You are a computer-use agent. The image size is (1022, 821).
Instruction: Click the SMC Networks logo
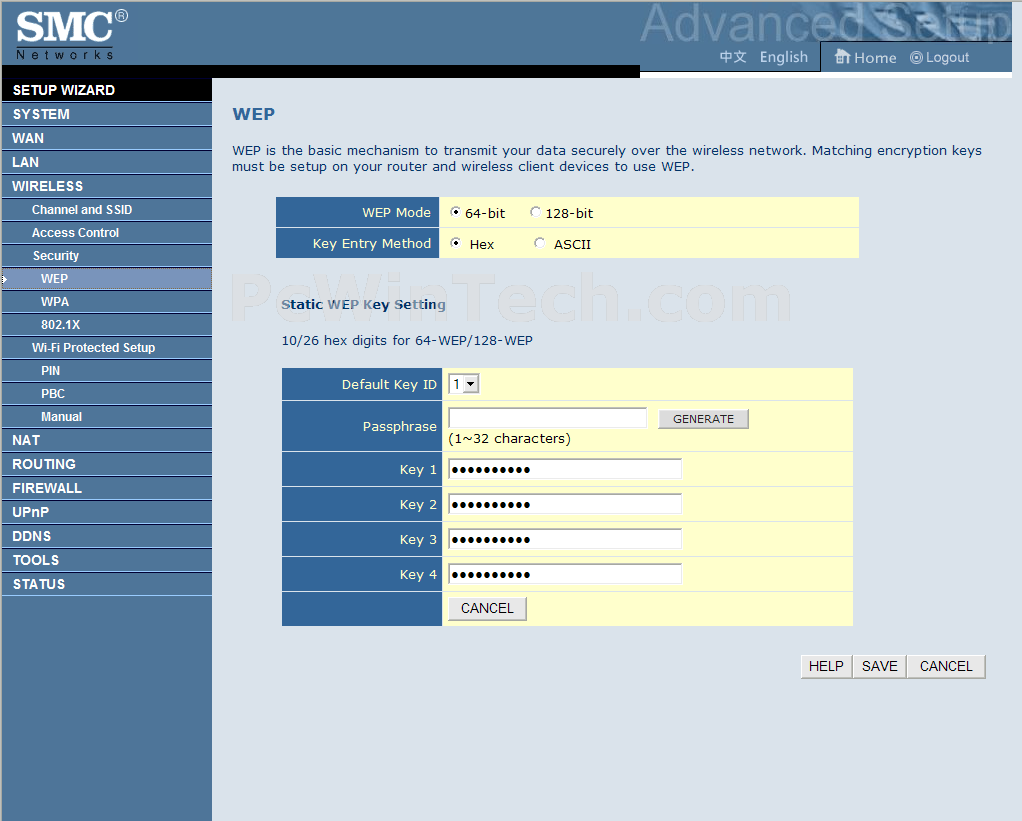point(72,35)
